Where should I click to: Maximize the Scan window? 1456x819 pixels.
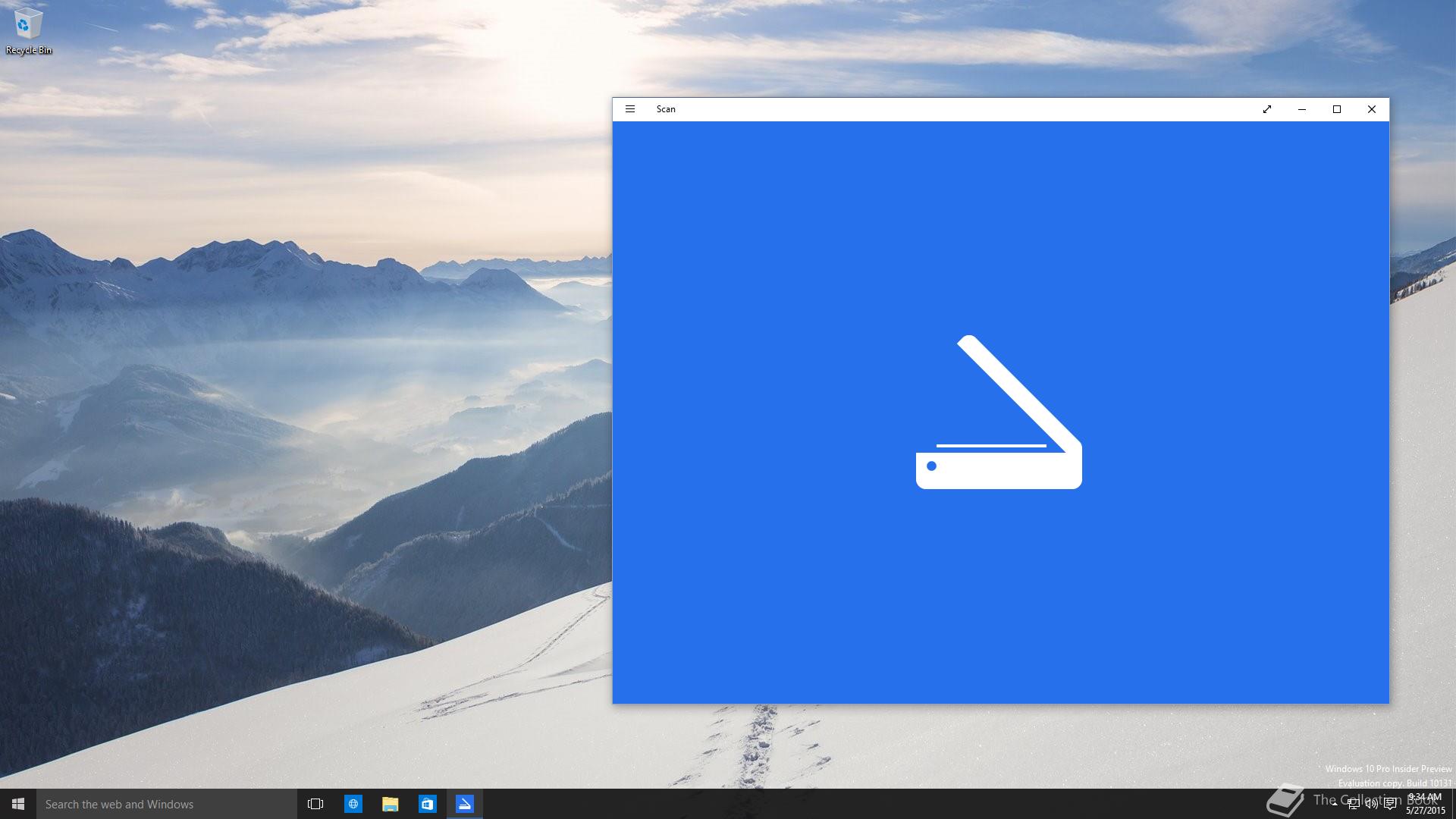[x=1337, y=109]
